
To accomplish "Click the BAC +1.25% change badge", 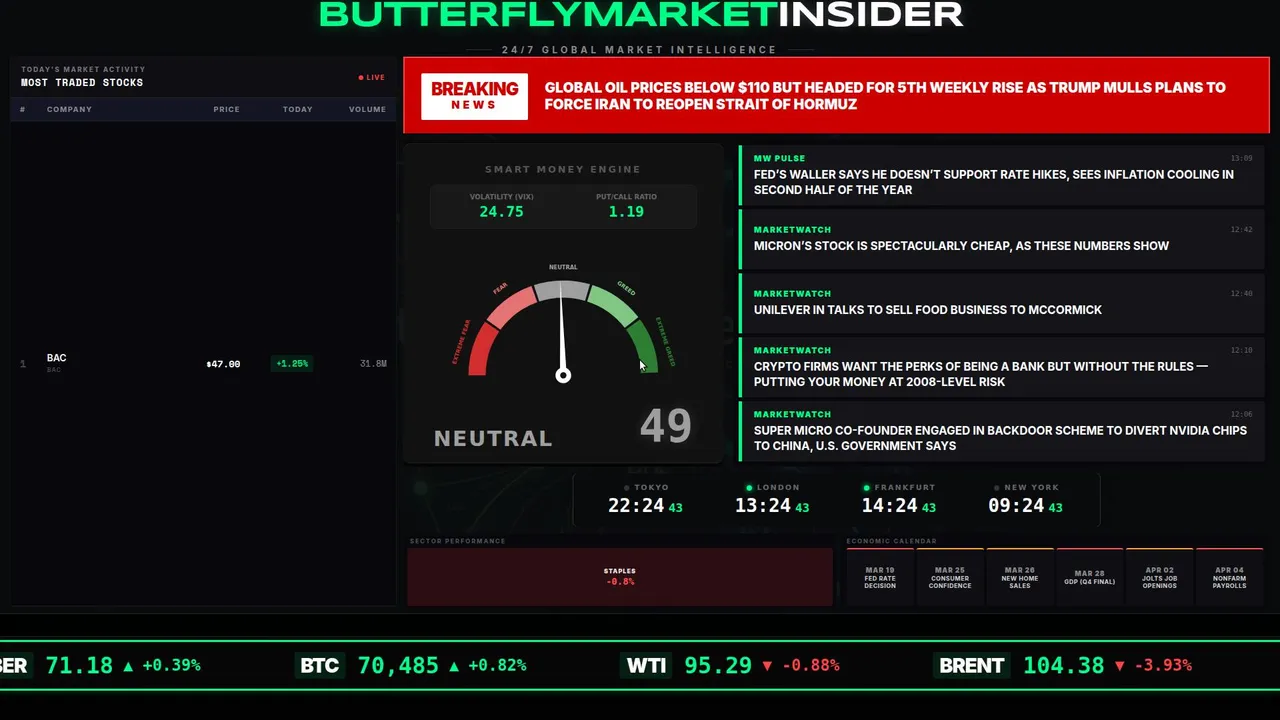I will [292, 364].
